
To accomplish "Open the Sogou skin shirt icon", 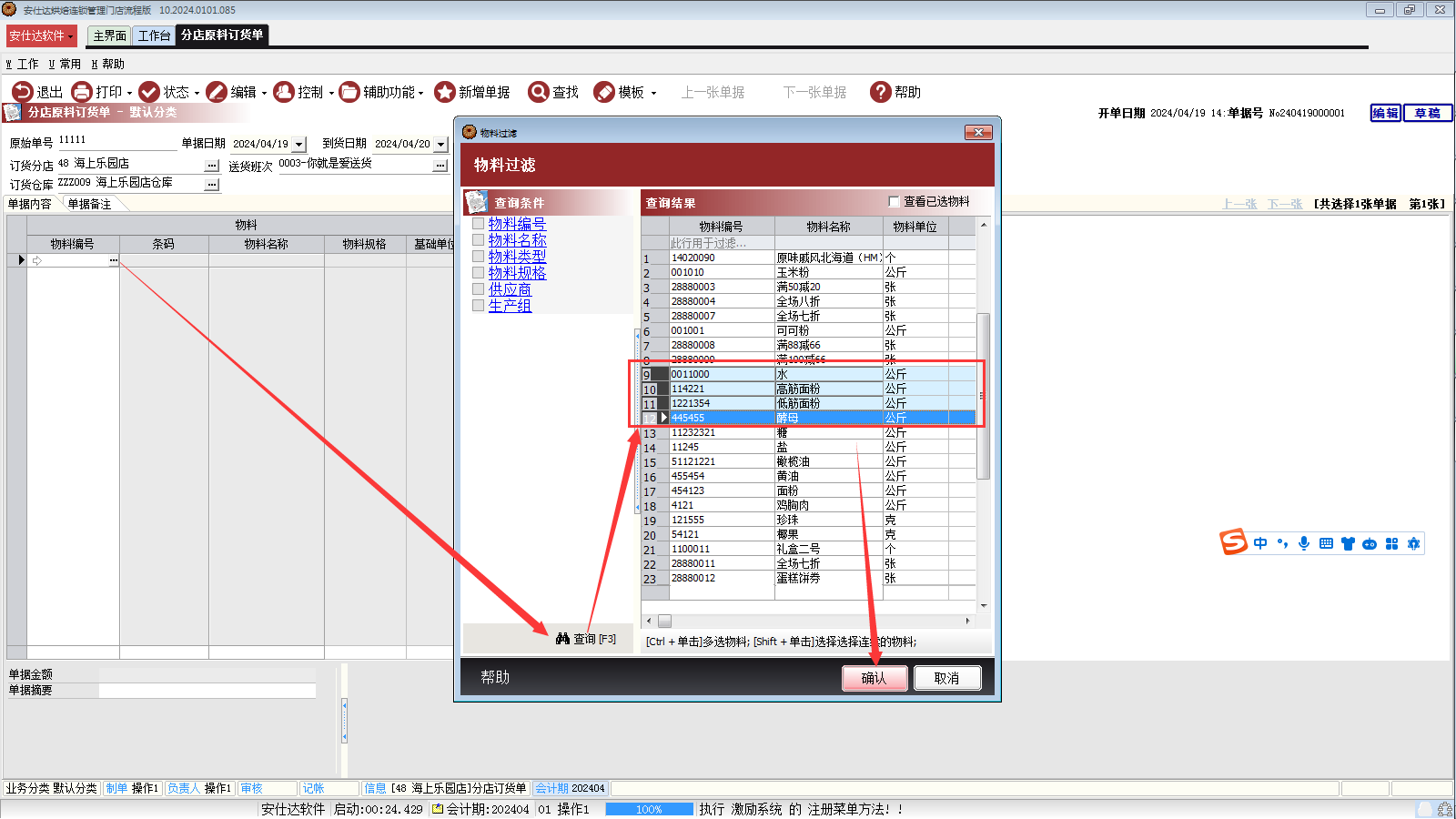I will tap(1348, 543).
